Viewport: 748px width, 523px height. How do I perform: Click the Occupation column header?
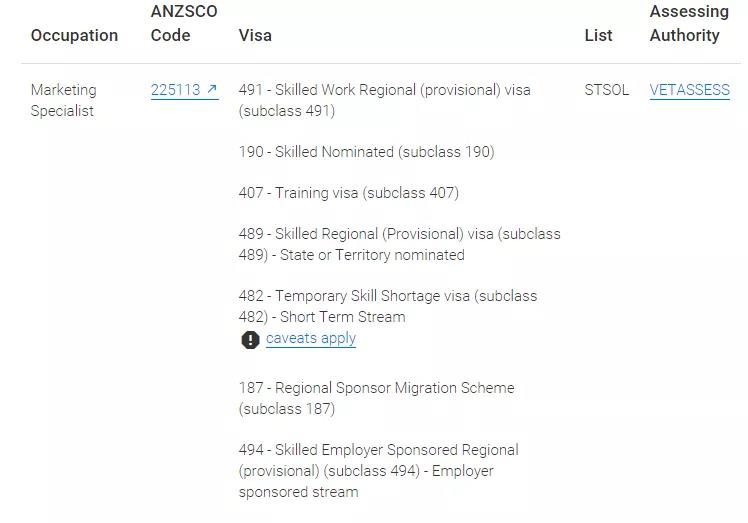pyautogui.click(x=74, y=35)
